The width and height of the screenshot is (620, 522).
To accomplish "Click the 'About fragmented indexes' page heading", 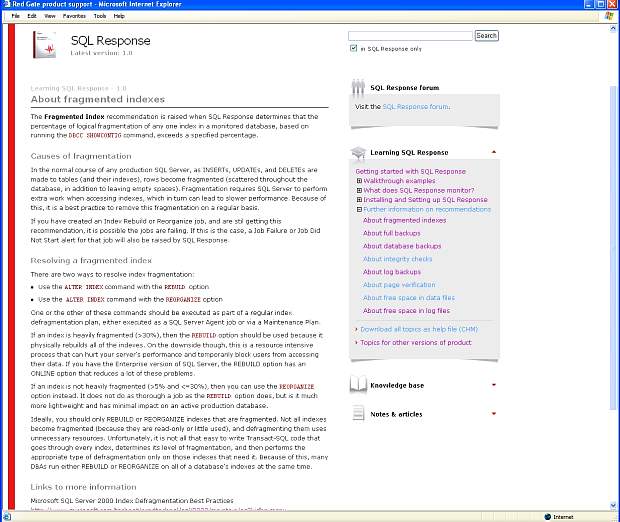I will 98,99.
